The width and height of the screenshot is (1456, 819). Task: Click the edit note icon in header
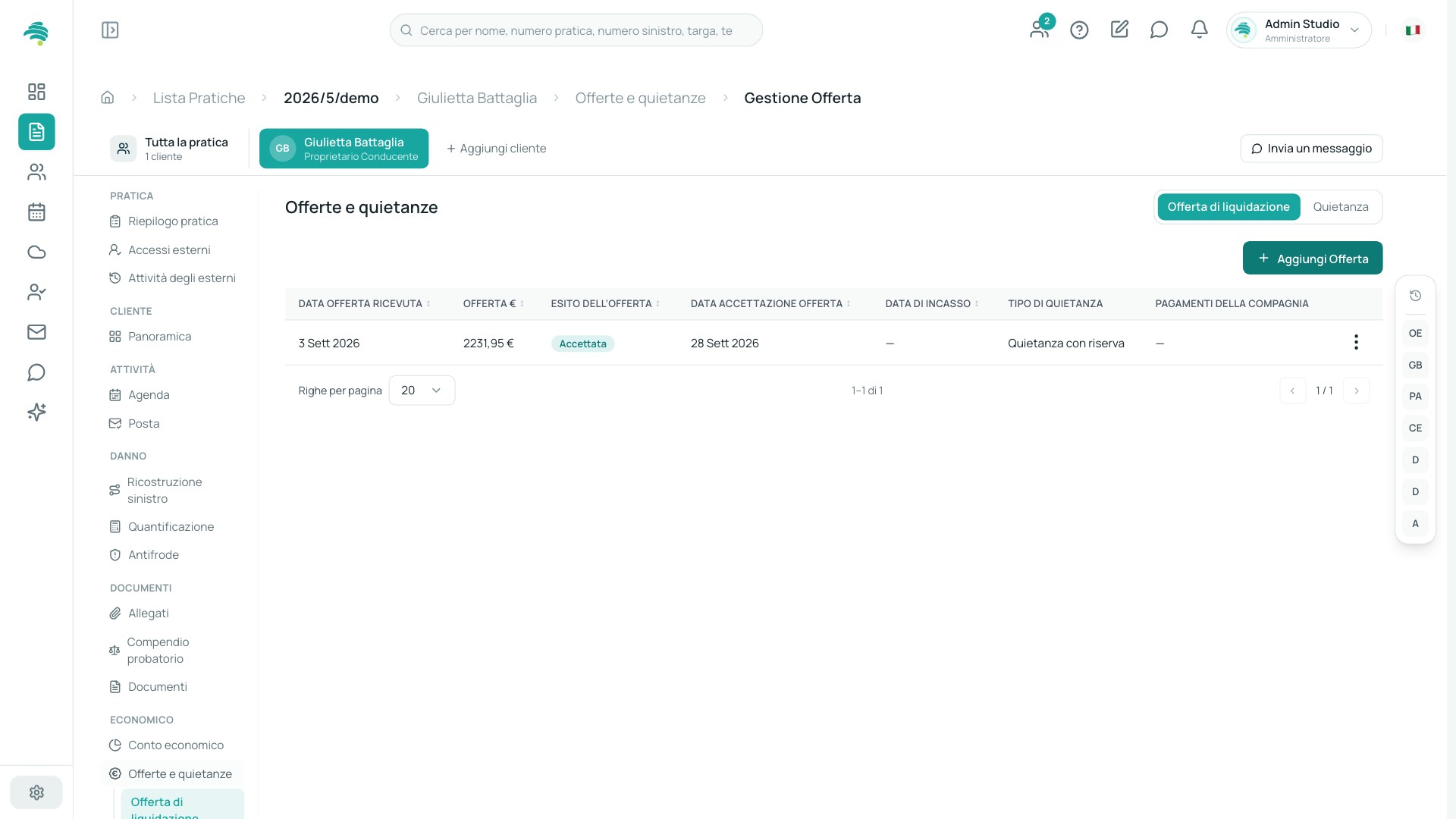(x=1119, y=30)
